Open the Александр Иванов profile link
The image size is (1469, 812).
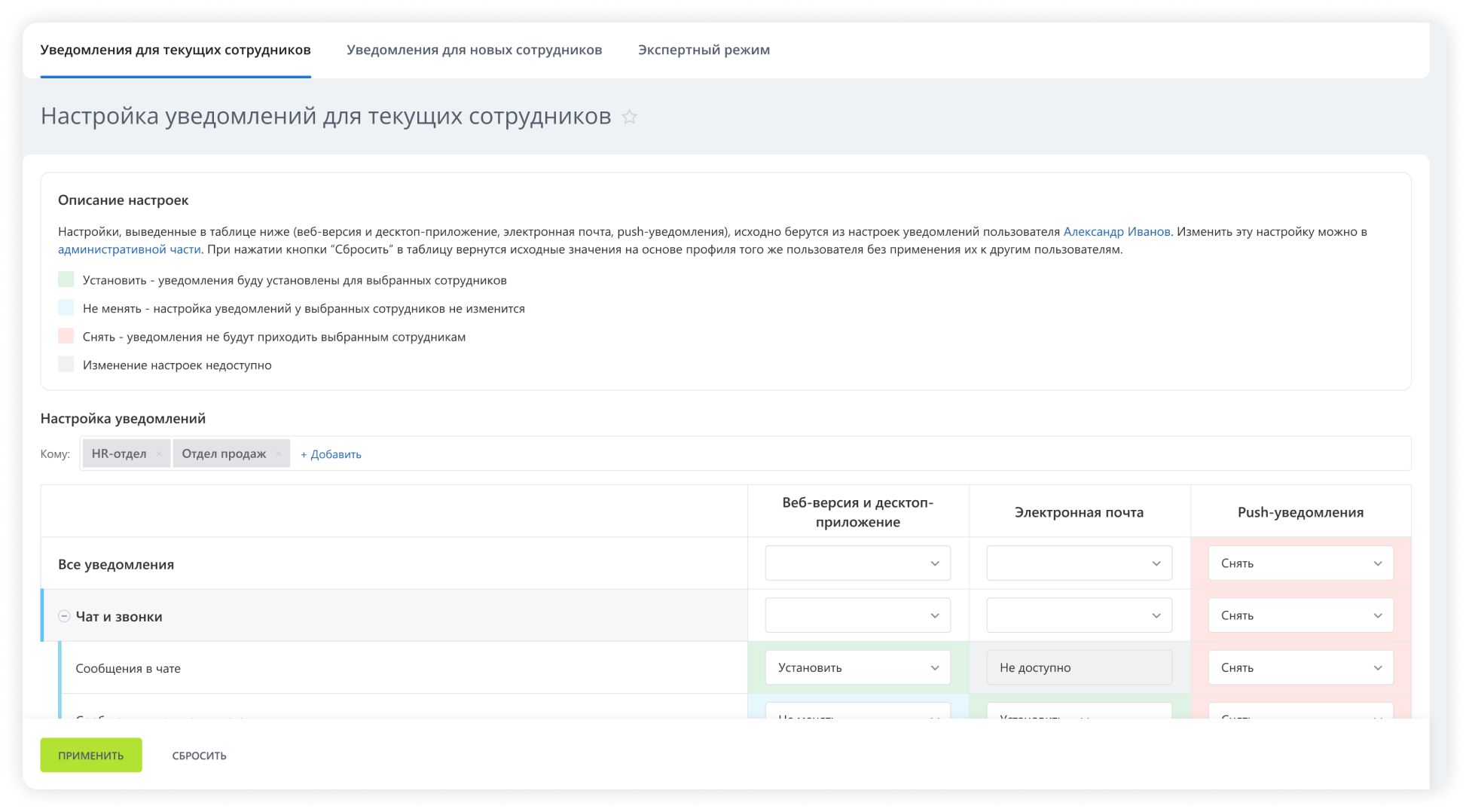click(x=1116, y=231)
